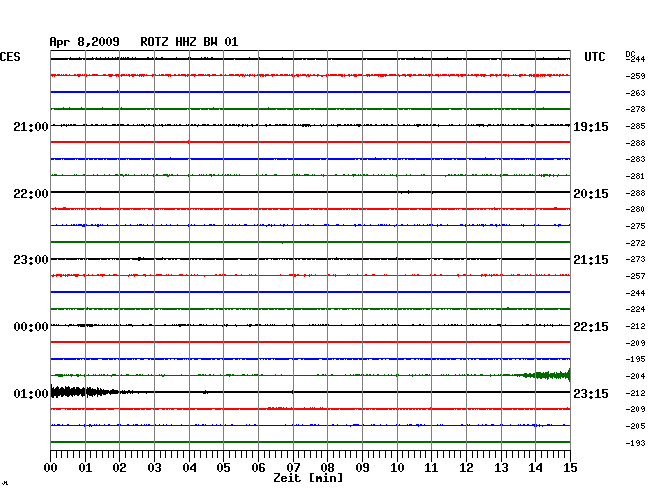Click the DC offset value '-280'
Image resolution: width=650 pixels, height=494 pixels.
[635, 209]
